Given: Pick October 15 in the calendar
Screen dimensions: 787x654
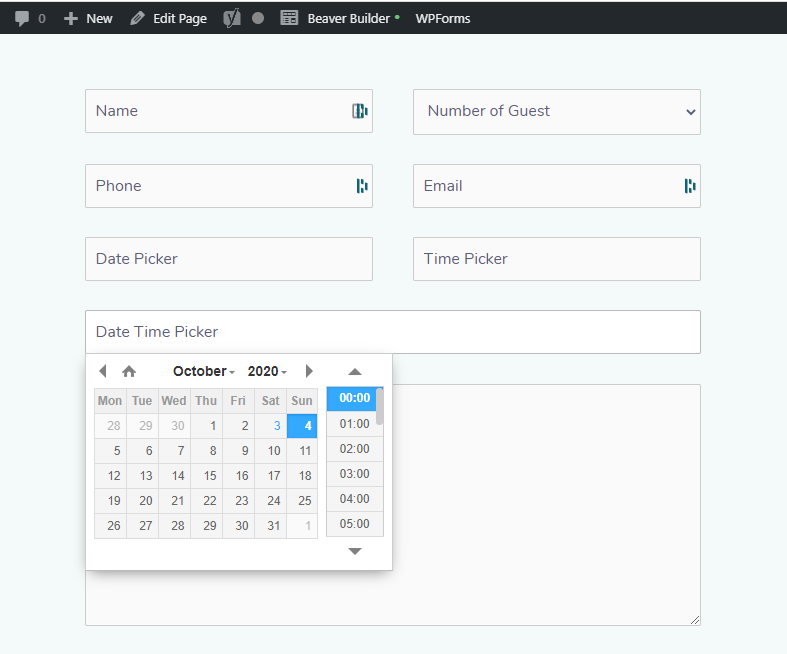Looking at the screenshot, I should [206, 476].
